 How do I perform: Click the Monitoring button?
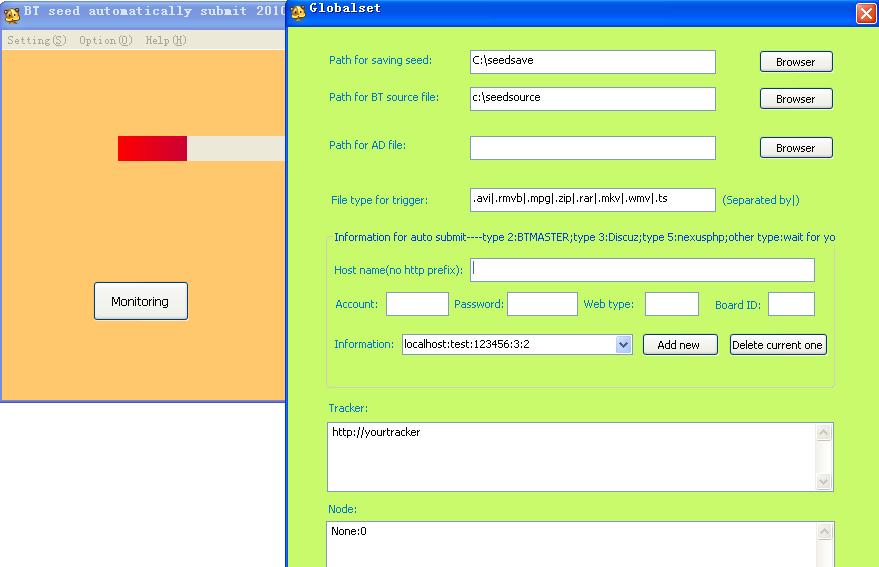(141, 301)
